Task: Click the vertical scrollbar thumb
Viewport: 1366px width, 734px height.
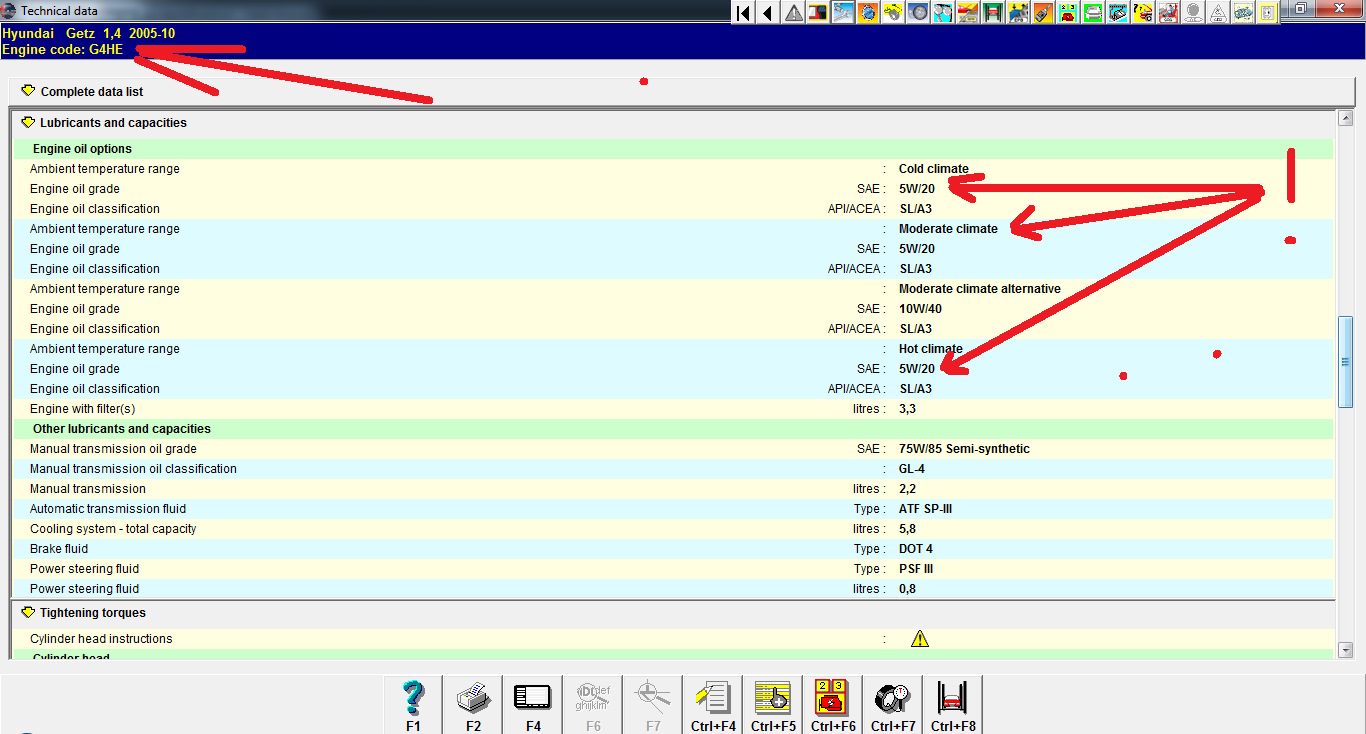Action: pyautogui.click(x=1345, y=362)
